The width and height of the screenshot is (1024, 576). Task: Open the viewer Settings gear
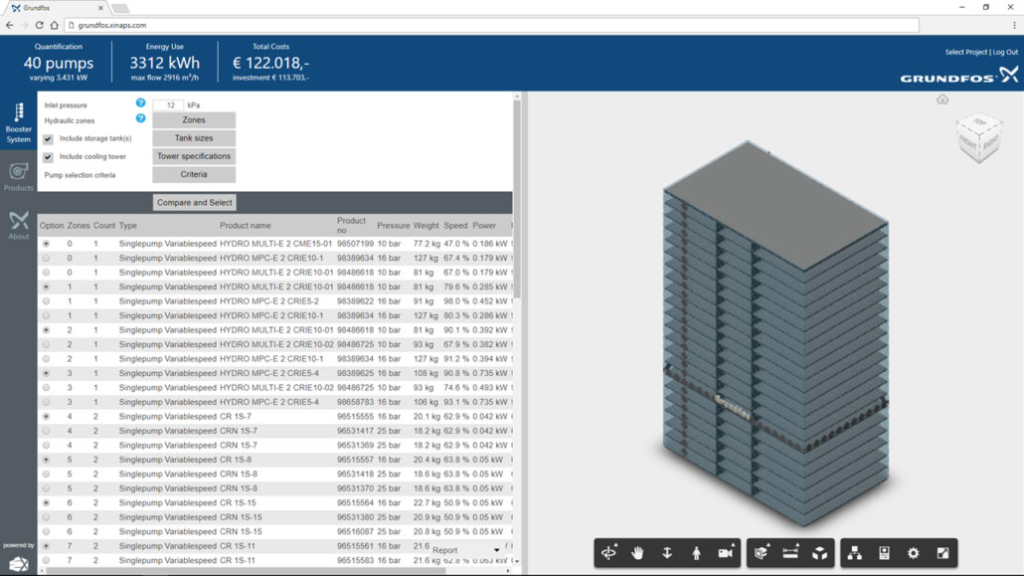pos(913,552)
